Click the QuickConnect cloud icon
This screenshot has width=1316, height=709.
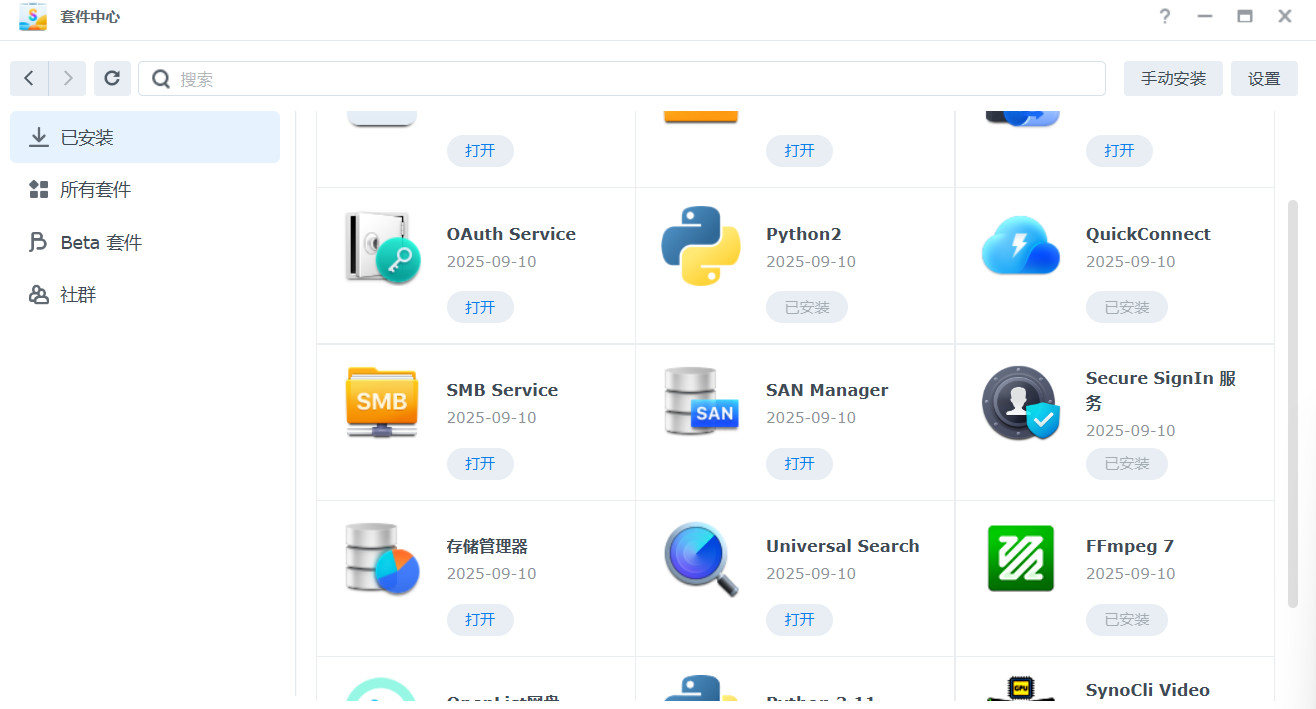pos(1020,246)
